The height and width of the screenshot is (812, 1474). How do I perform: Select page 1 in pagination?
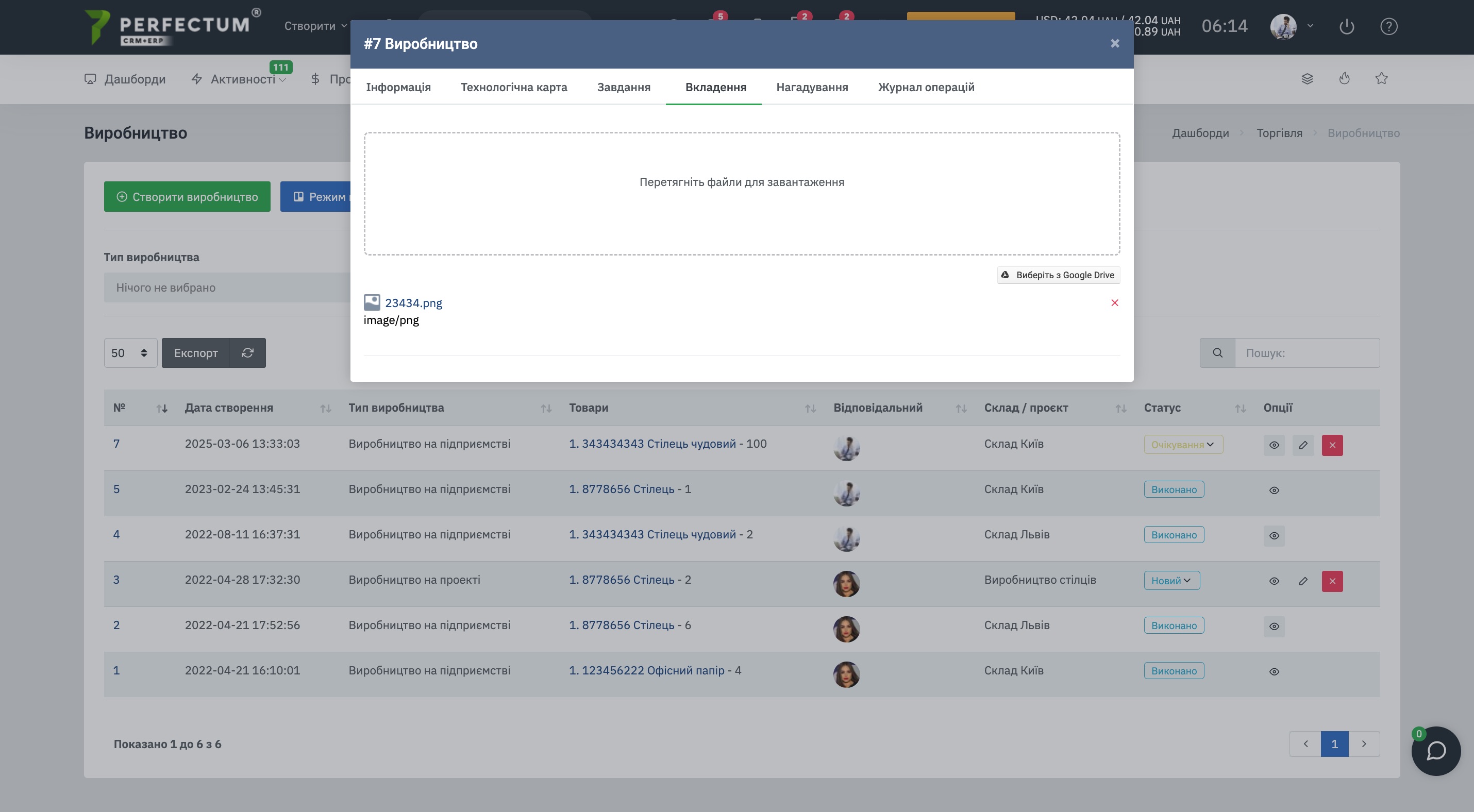[1334, 744]
